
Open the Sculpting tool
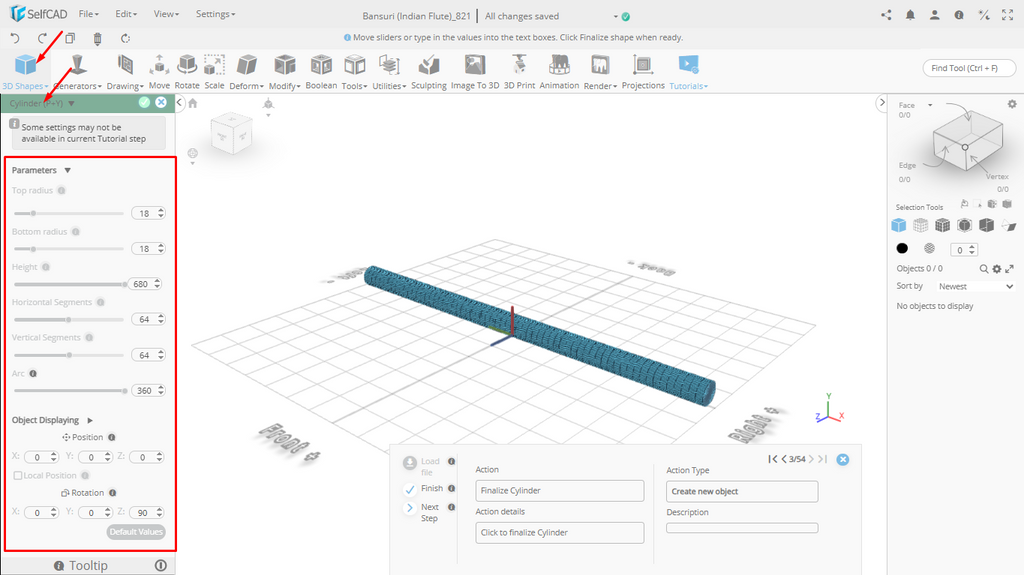429,70
